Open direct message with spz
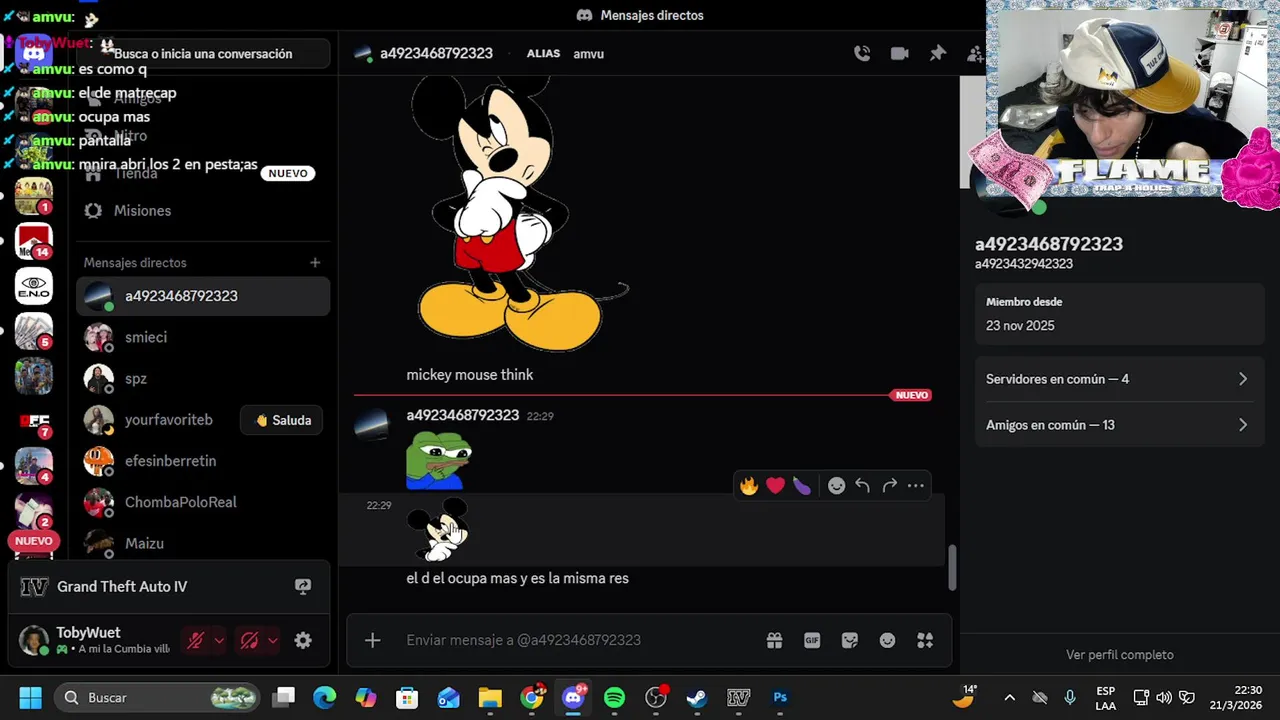The height and width of the screenshot is (720, 1280). pyautogui.click(x=203, y=379)
